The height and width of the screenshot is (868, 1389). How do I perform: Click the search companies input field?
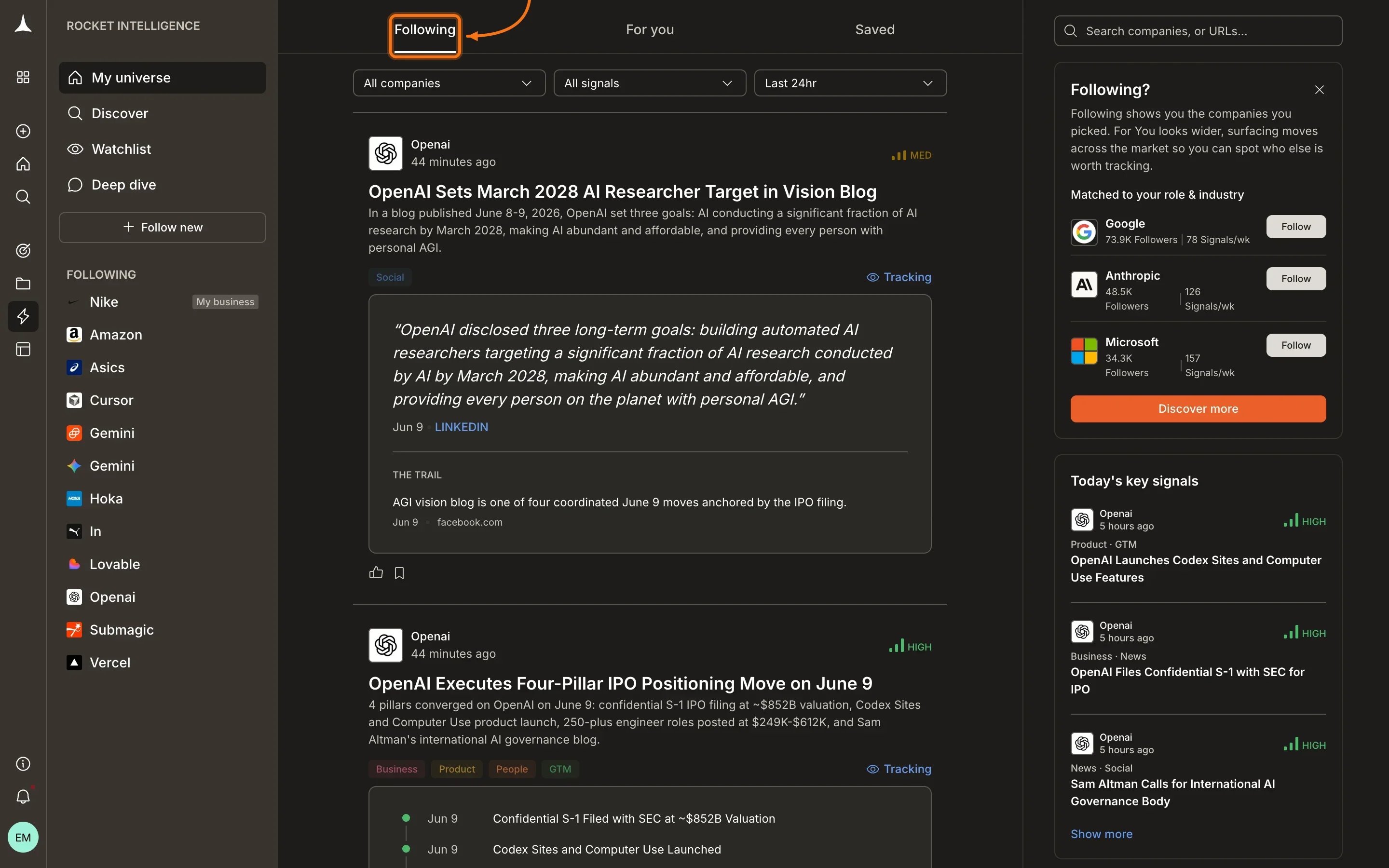click(x=1198, y=31)
